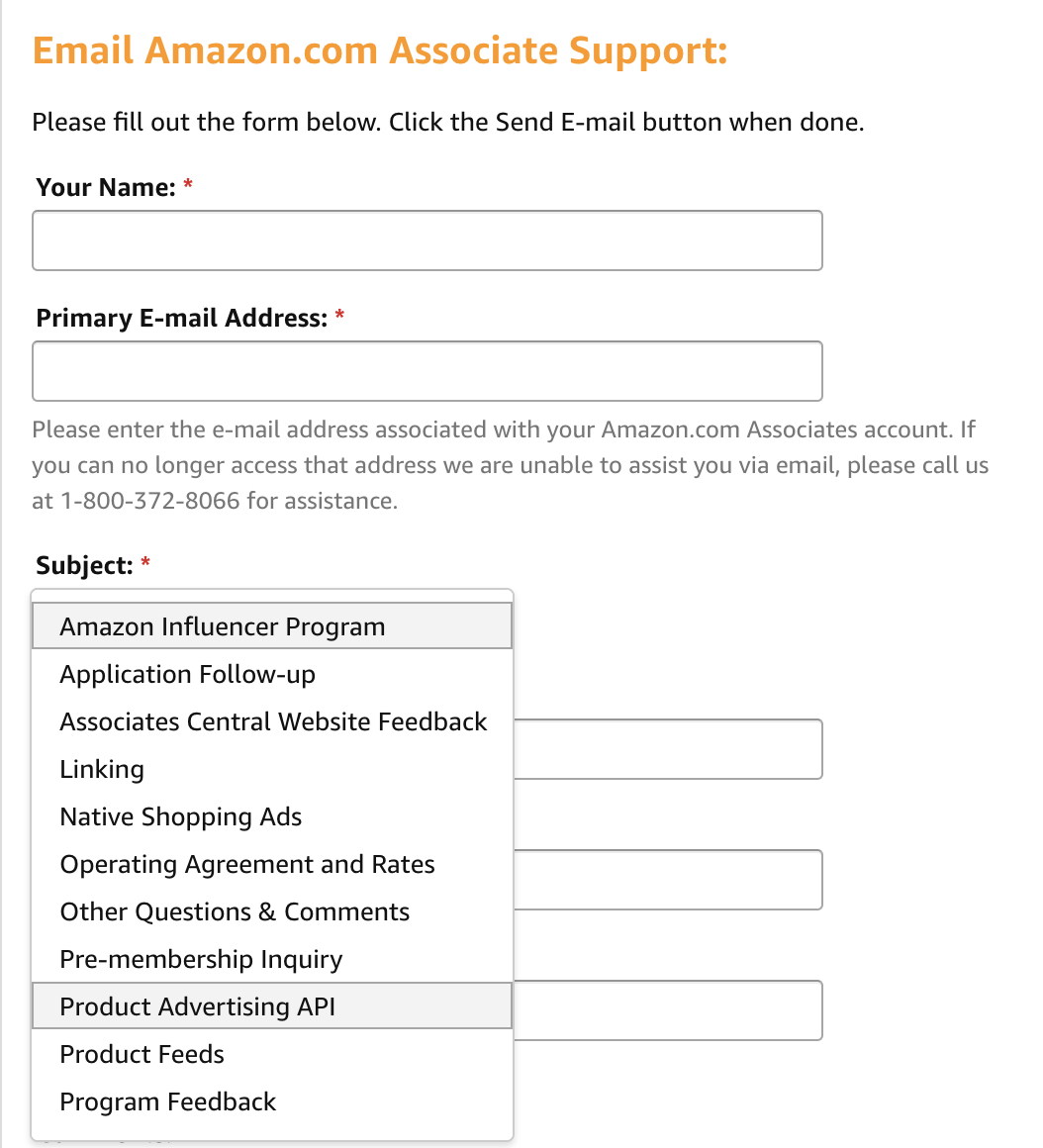1043x1148 pixels.
Task: Pick Associates Central Website Feedback option
Action: tap(273, 722)
